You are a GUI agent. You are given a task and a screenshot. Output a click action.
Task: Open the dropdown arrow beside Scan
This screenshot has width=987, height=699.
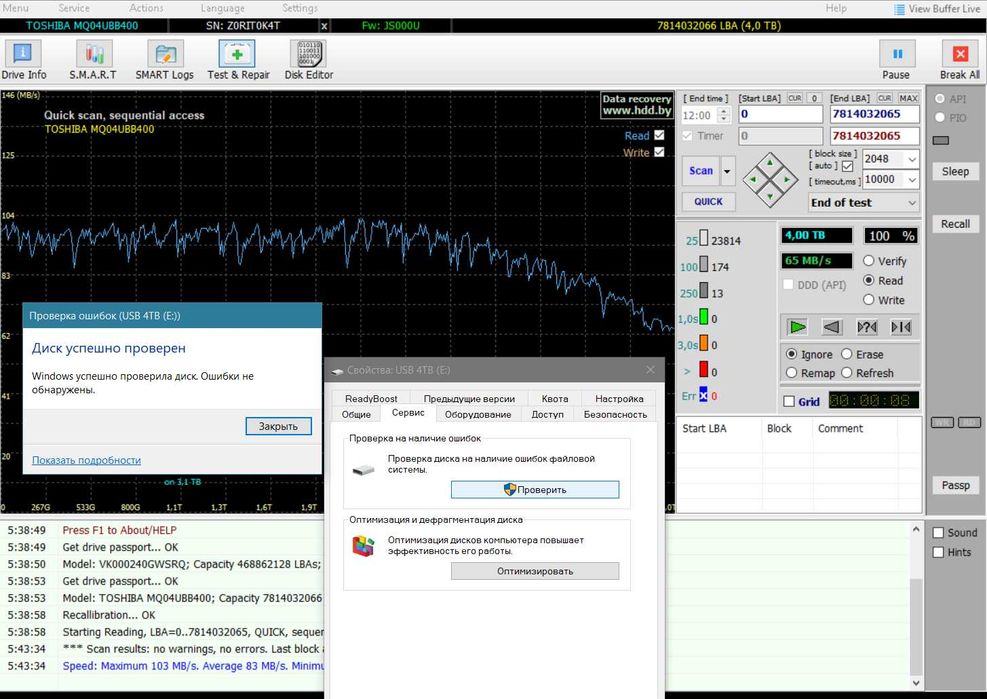(727, 171)
